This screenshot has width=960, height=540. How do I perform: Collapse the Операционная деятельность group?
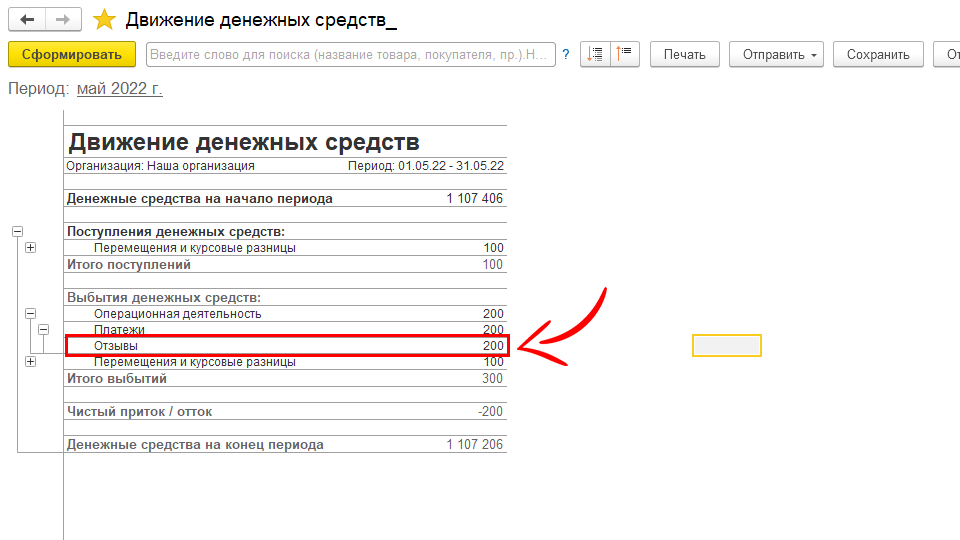[30, 313]
